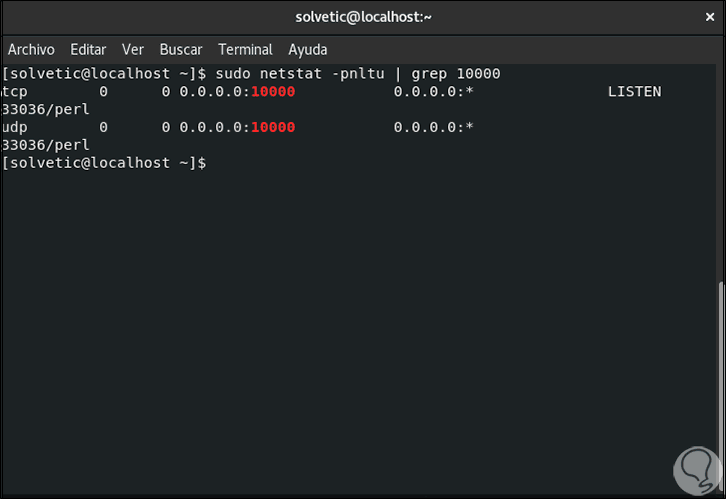
Task: Click the empty prompt on last line
Action: [x=212, y=162]
